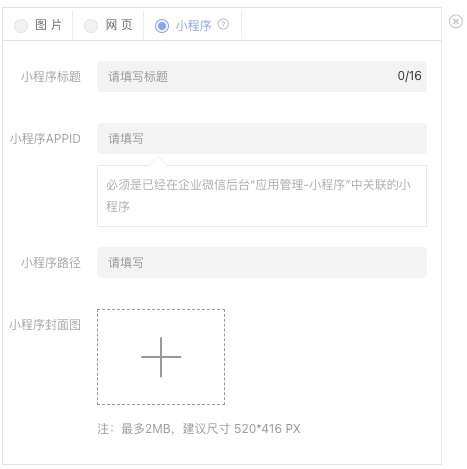Image resolution: width=467 pixels, height=469 pixels.
Task: Select the 小程序 radio button
Action: 162,25
